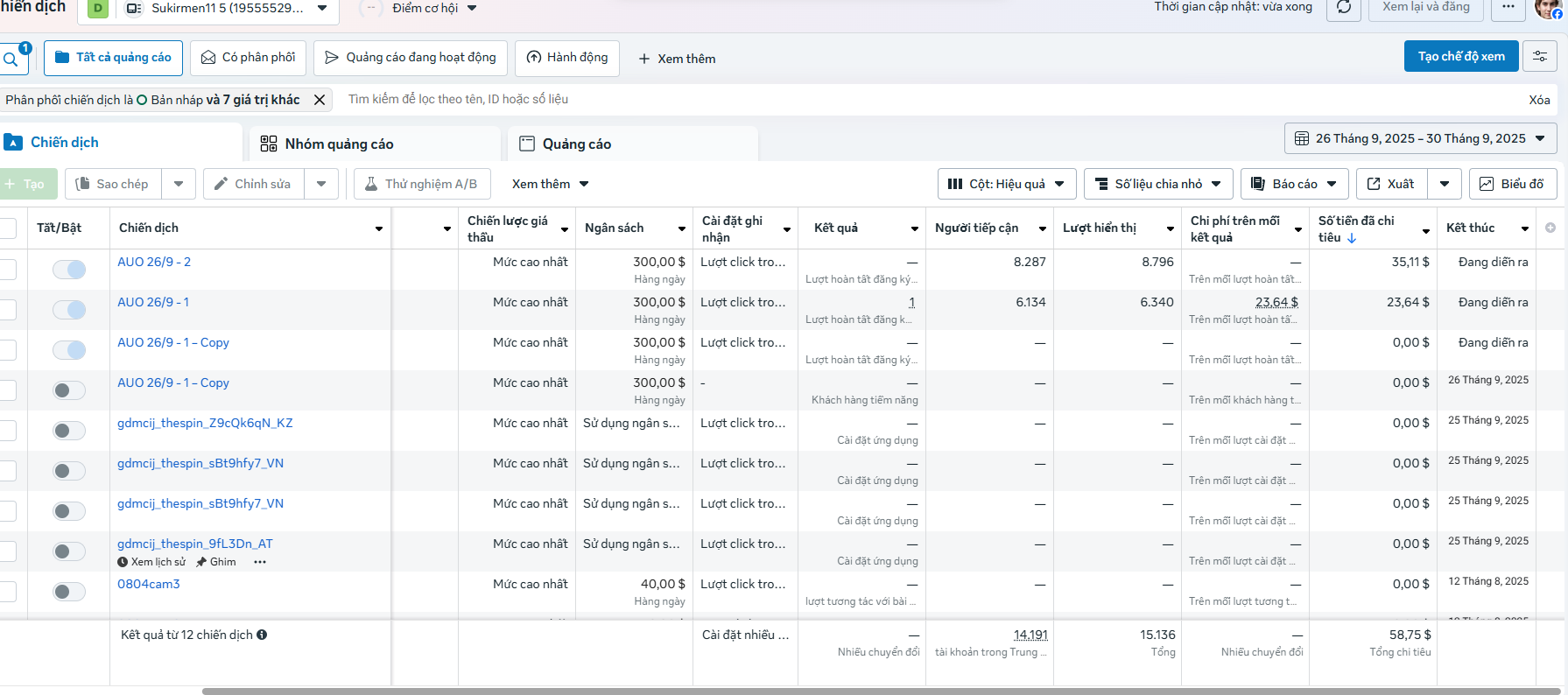
Task: Toggle on campaign 0804cam3
Action: point(69,592)
